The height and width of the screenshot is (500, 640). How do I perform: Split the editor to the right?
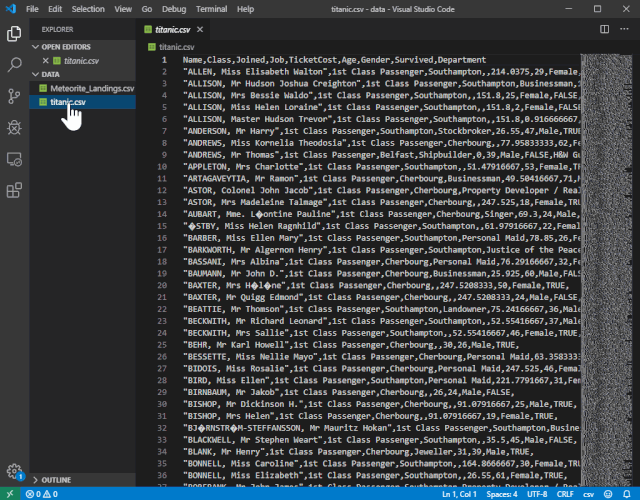pos(604,29)
